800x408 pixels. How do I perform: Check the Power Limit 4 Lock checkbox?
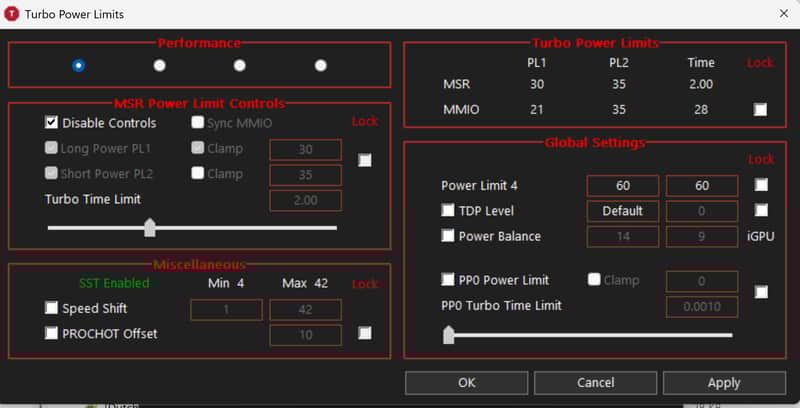(761, 185)
